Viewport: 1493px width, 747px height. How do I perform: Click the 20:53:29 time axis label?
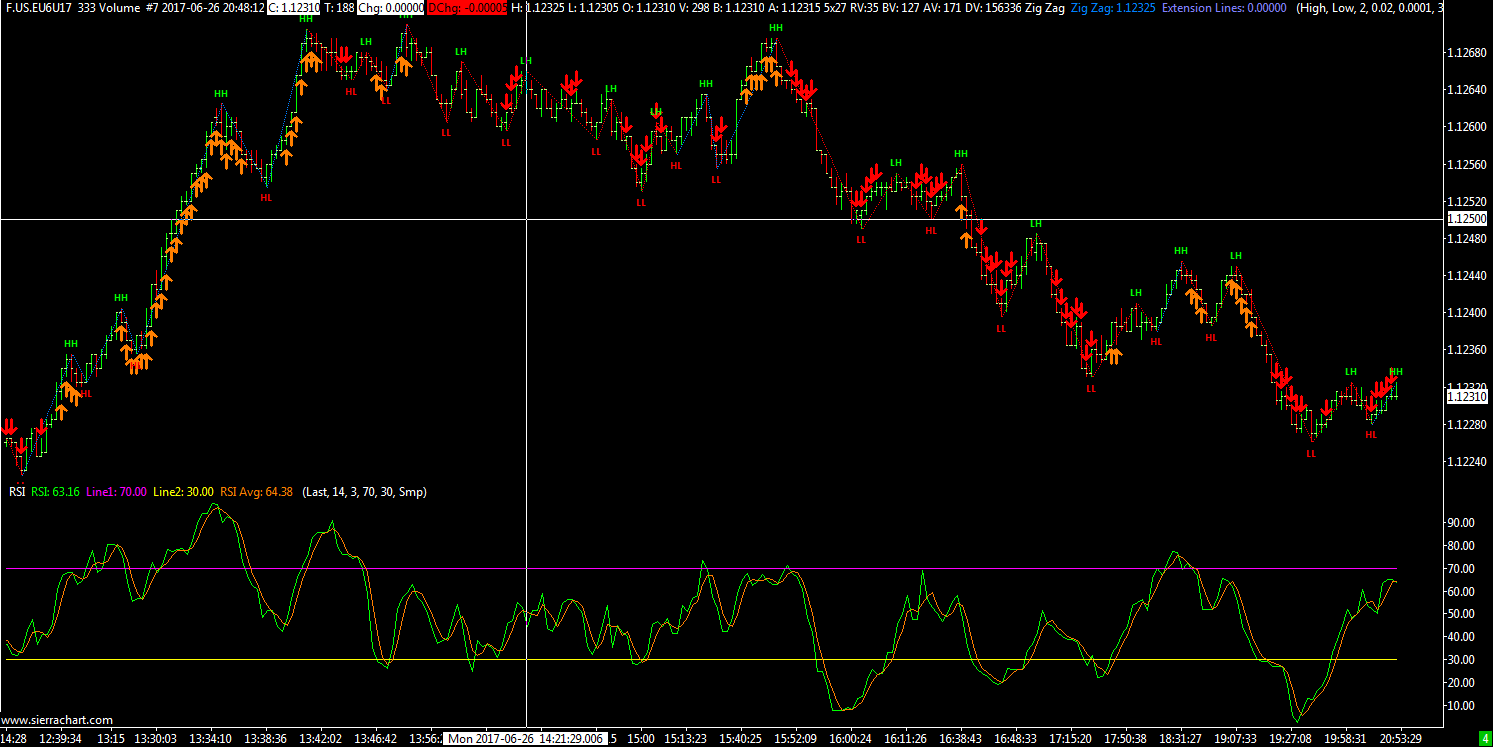(1401, 738)
